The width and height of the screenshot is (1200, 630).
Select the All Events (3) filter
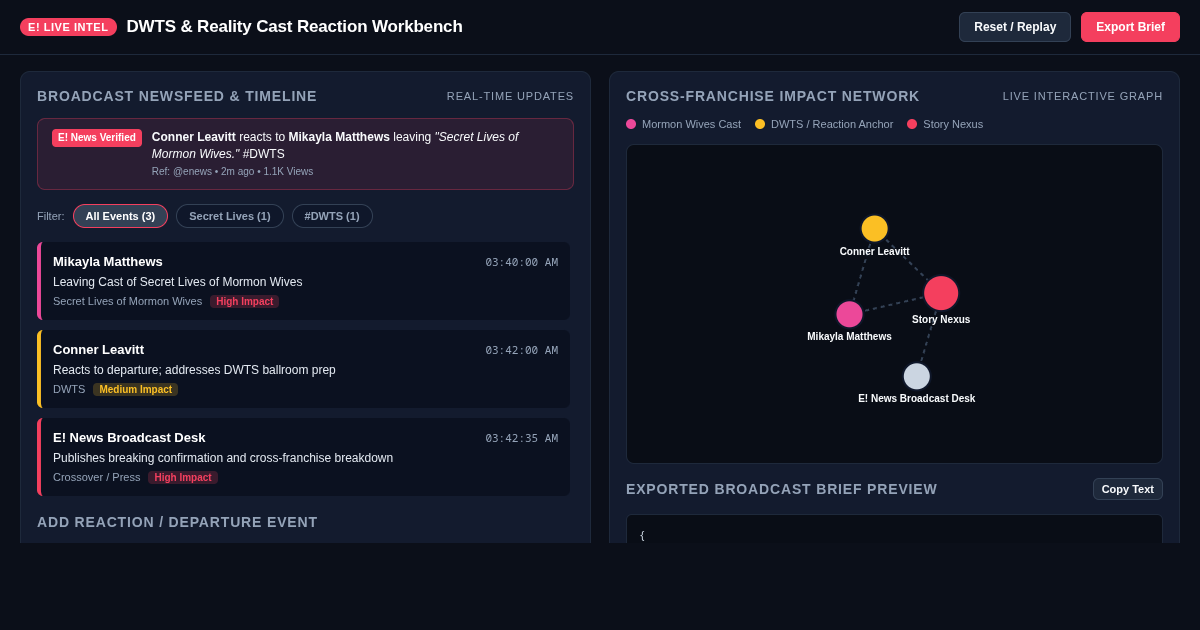(120, 216)
